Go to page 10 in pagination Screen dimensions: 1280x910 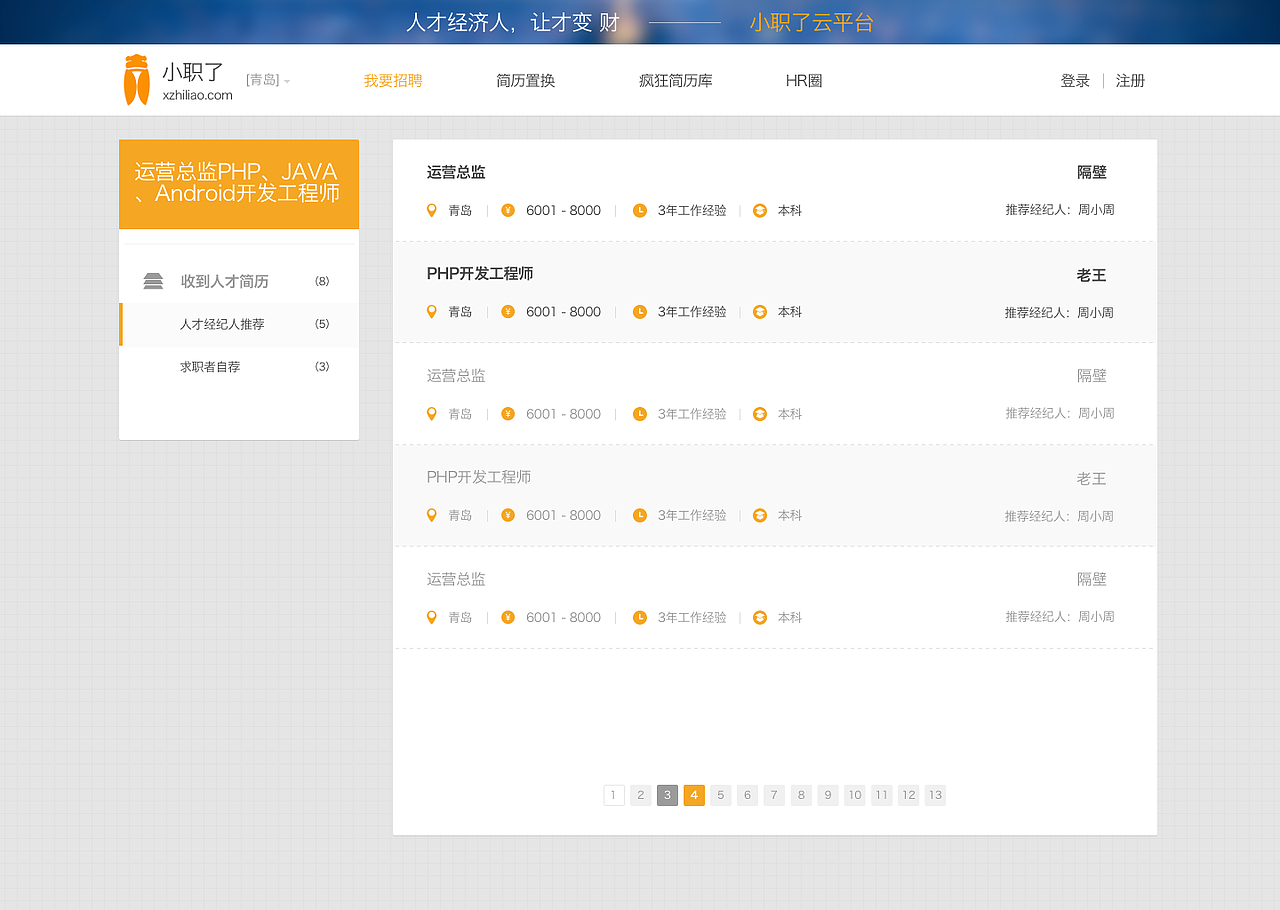[855, 795]
